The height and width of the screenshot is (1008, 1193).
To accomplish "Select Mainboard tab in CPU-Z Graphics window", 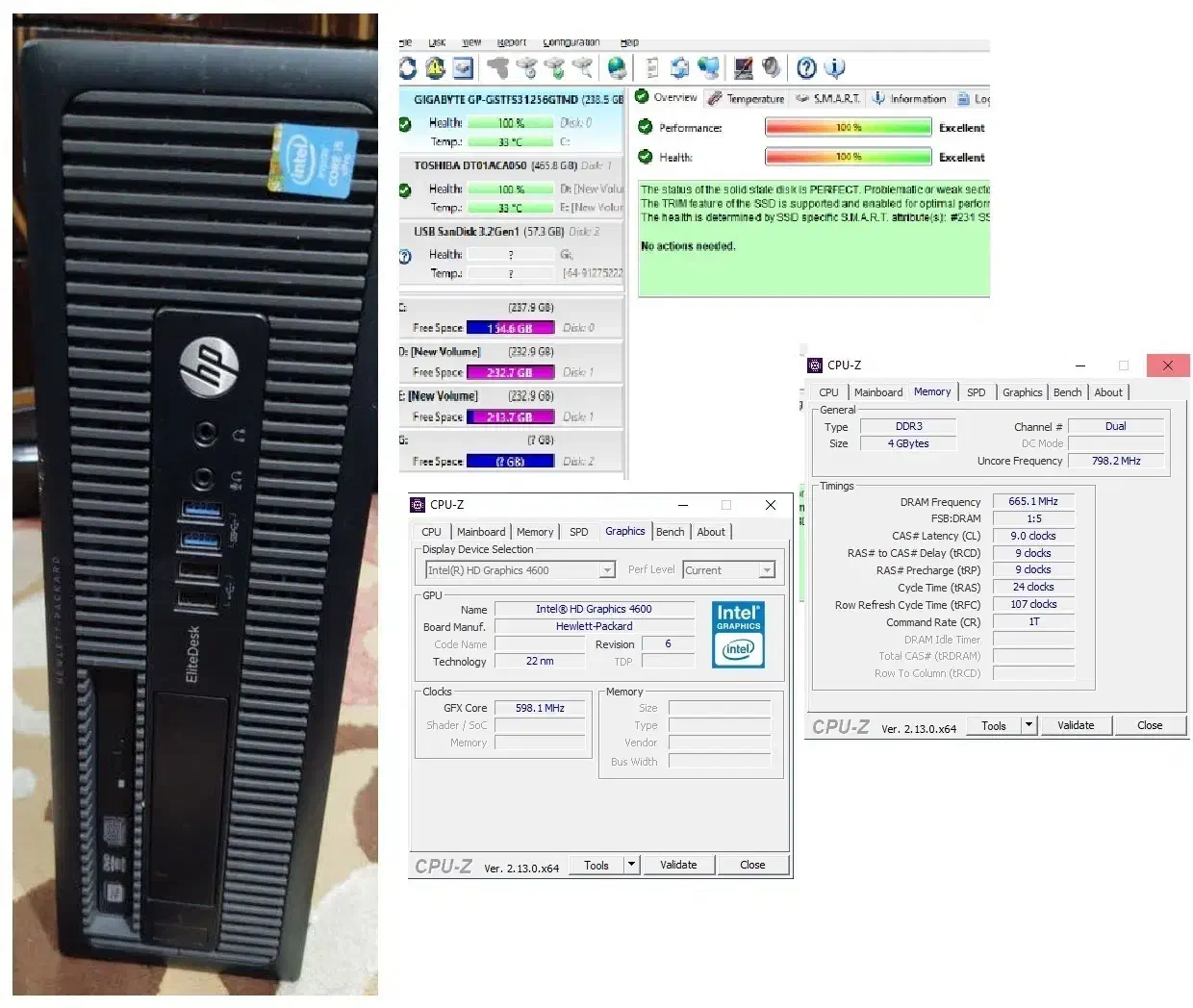I will coord(481,532).
